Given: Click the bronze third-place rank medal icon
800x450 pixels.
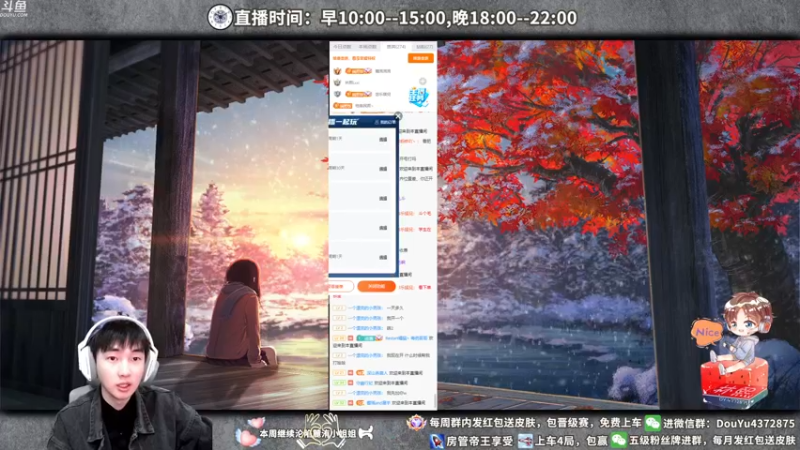Looking at the screenshot, I should point(337,94).
